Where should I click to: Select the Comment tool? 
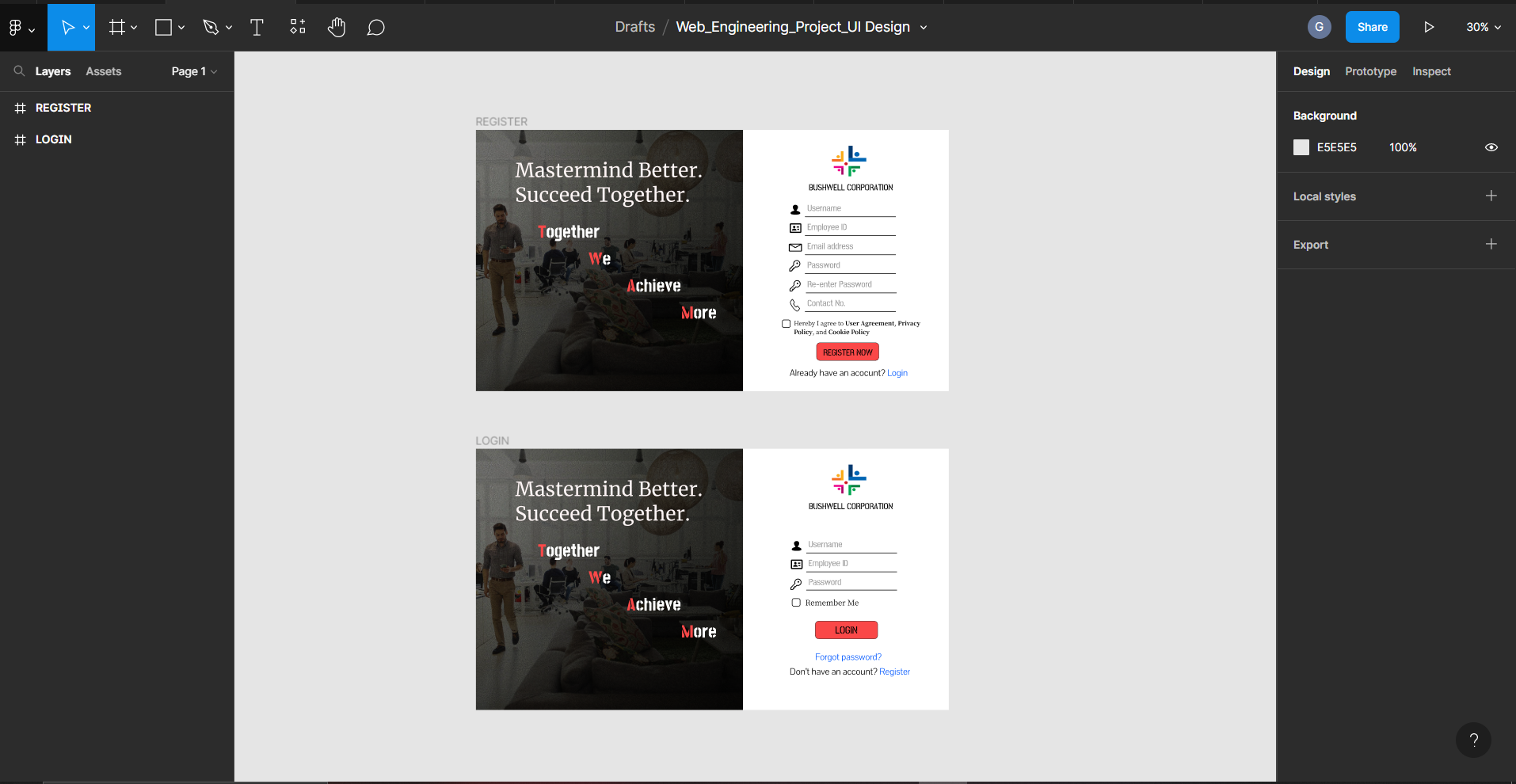(x=375, y=26)
